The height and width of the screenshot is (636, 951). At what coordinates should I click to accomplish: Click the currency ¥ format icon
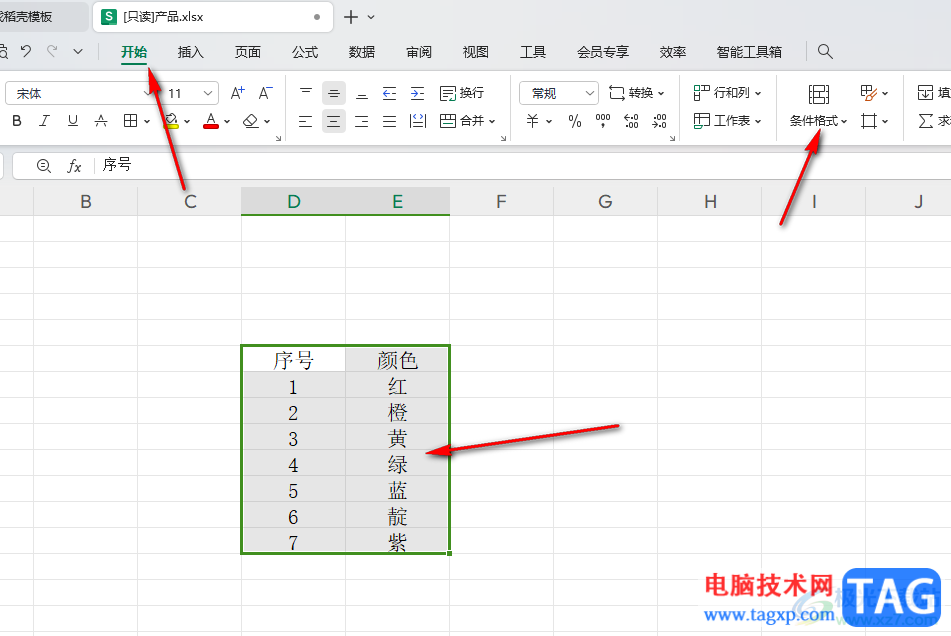533,121
